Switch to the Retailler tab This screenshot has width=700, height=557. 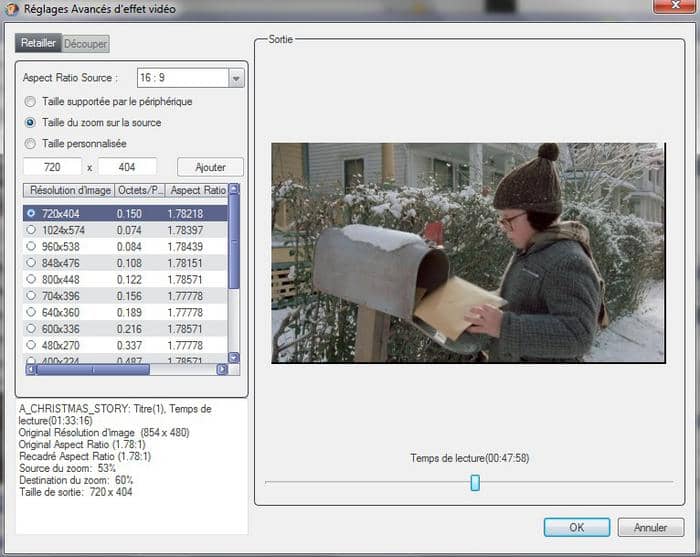[38, 43]
